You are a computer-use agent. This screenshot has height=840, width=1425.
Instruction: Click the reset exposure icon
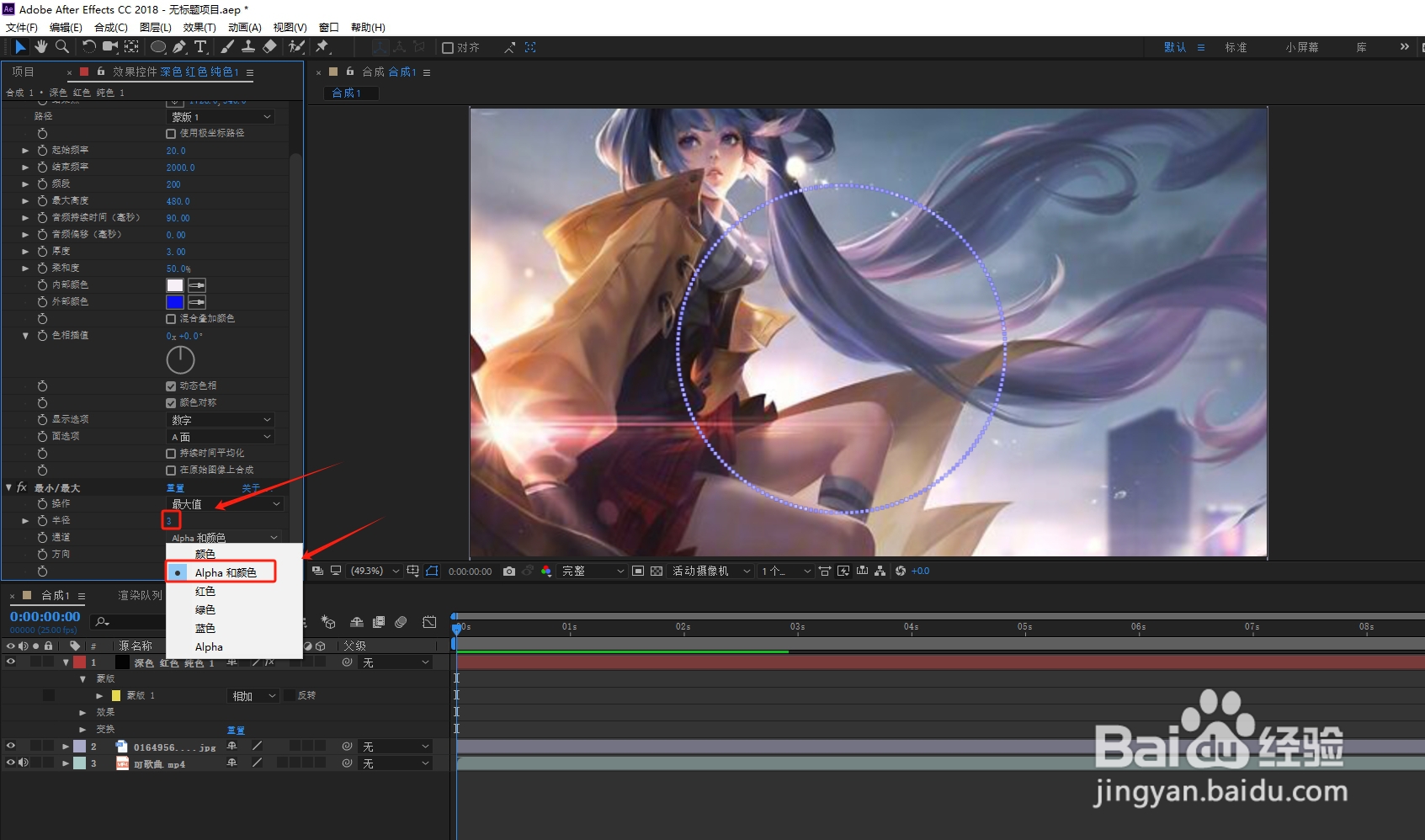901,571
